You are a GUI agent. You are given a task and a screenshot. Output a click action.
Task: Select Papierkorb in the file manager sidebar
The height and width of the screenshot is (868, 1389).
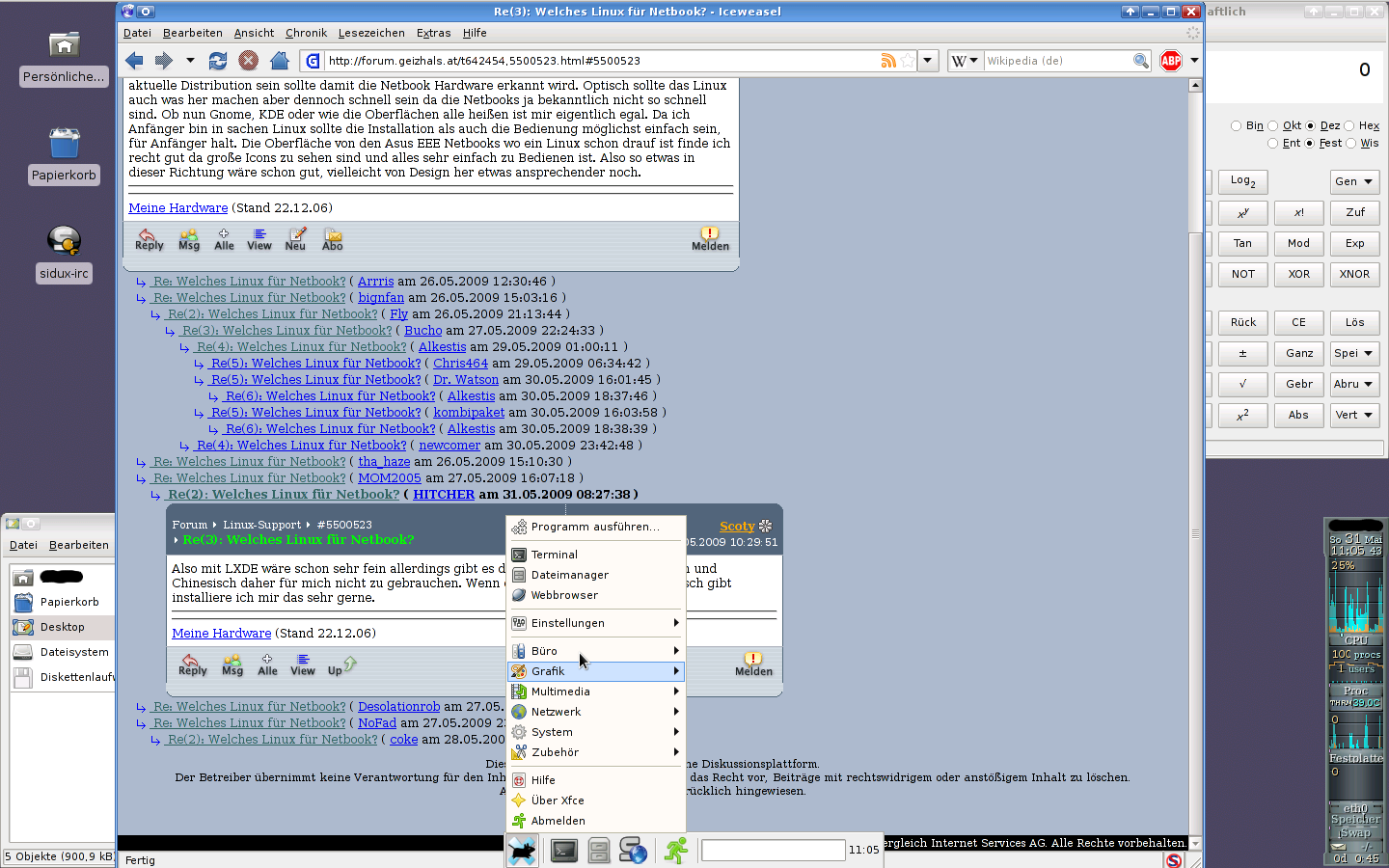click(63, 602)
